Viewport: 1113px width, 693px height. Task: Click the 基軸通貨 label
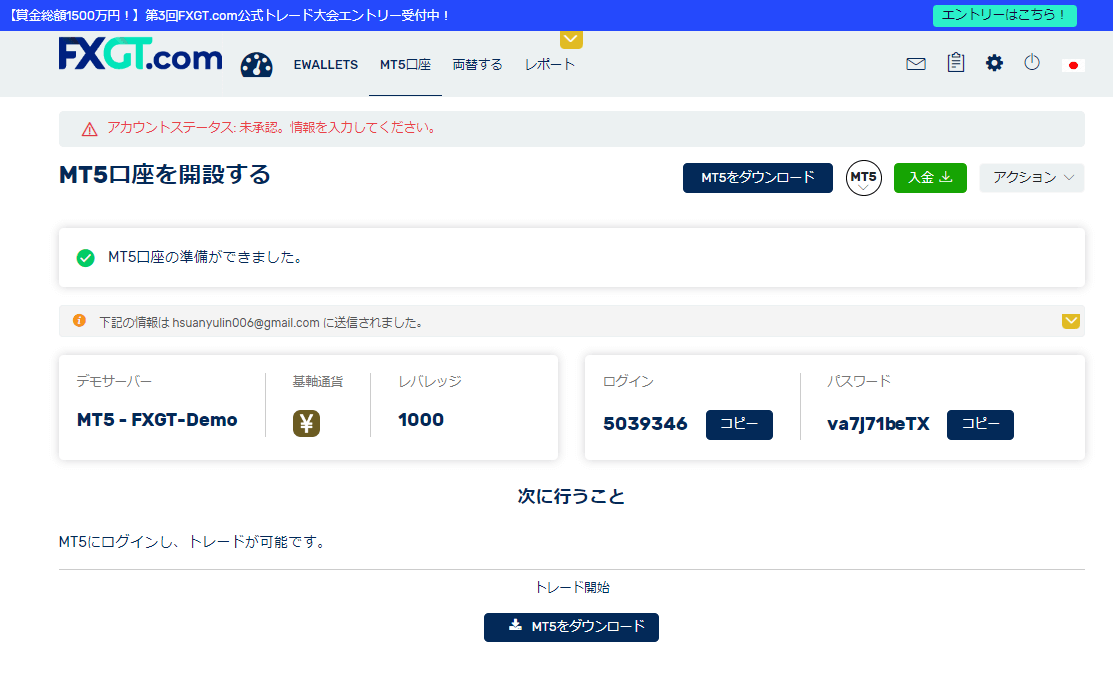click(317, 381)
